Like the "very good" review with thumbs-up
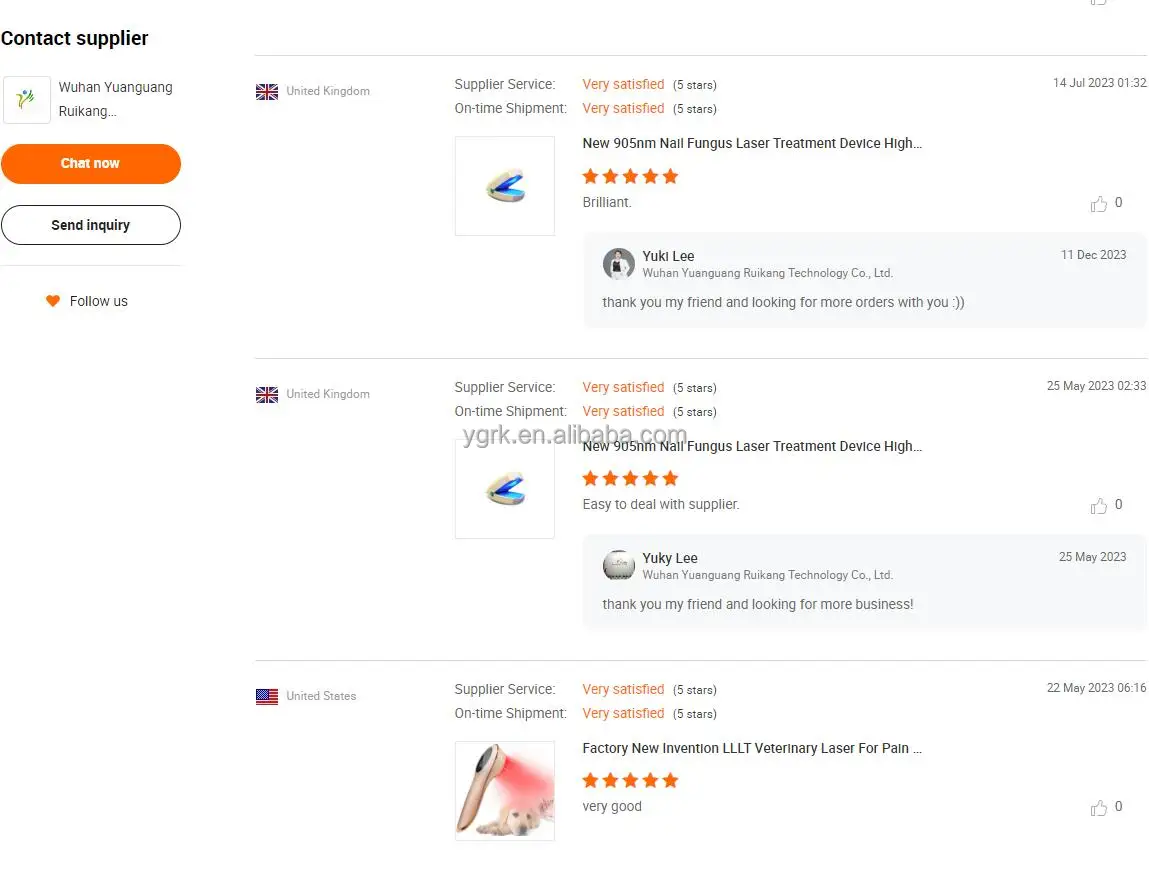The height and width of the screenshot is (871, 1149). 1099,808
